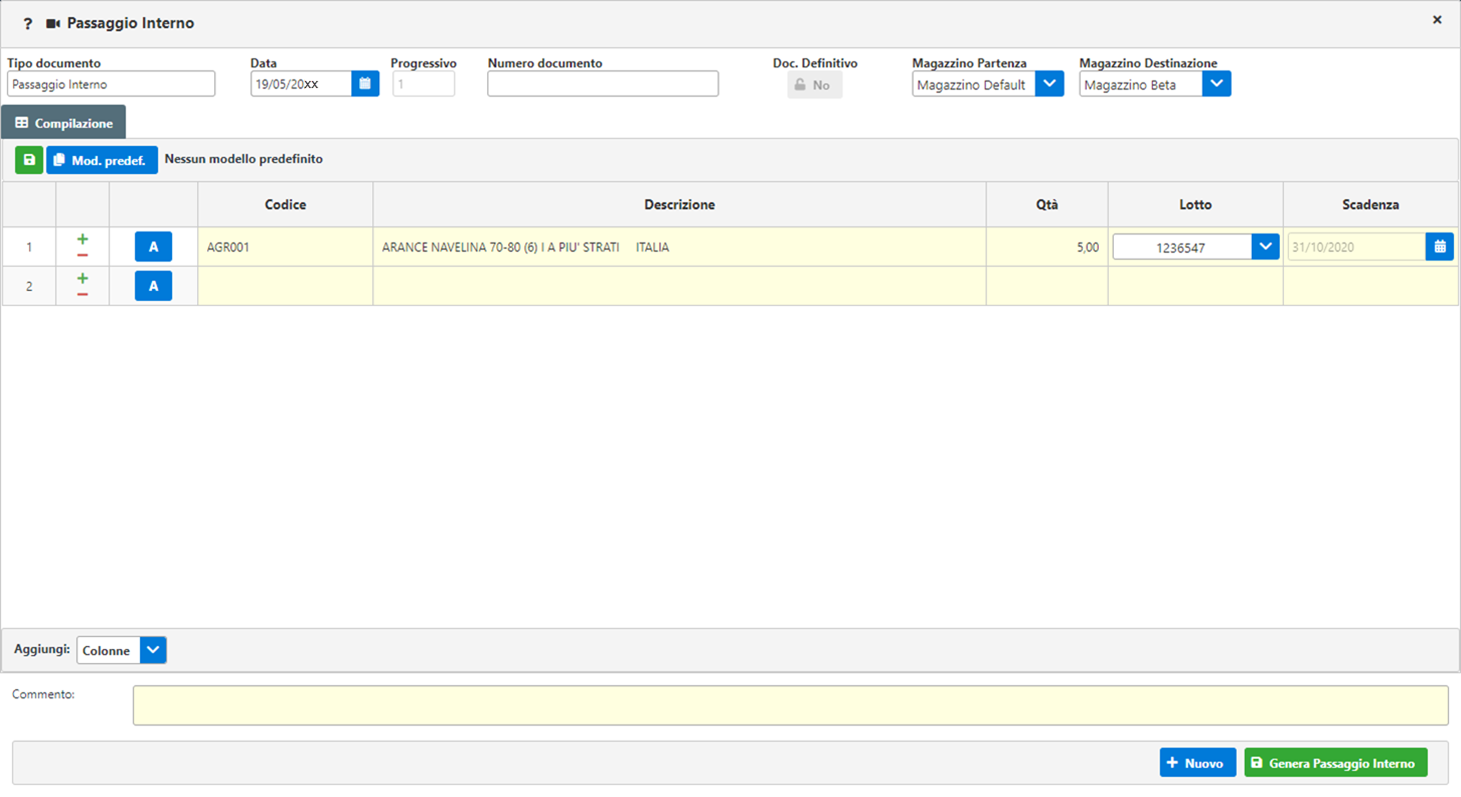Click the empty Descrizione cell in row 2
Viewport: 1461px width, 797px height.
(679, 286)
